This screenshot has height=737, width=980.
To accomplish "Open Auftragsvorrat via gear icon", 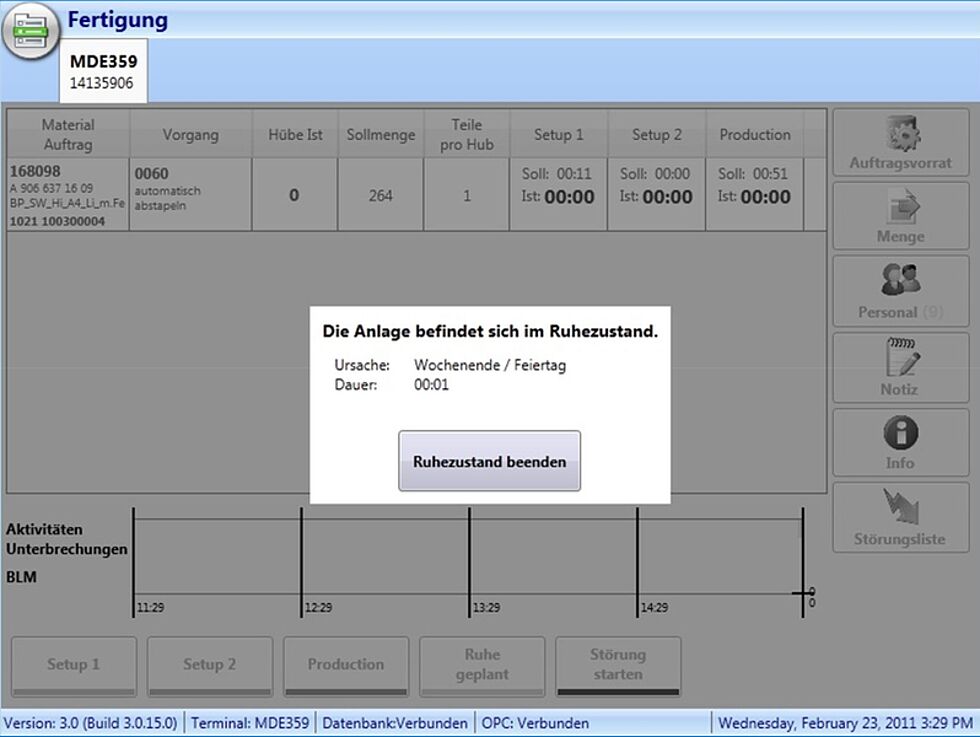I will pyautogui.click(x=900, y=134).
